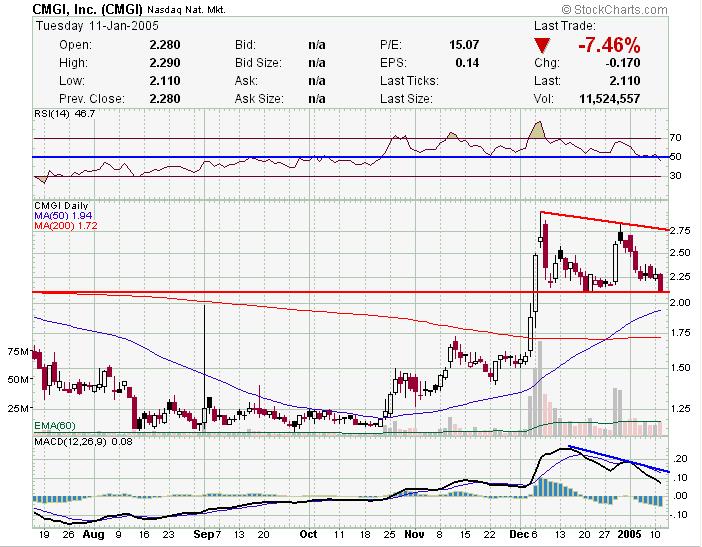
Task: Click the 1.25 price axis label
Action: [681, 409]
